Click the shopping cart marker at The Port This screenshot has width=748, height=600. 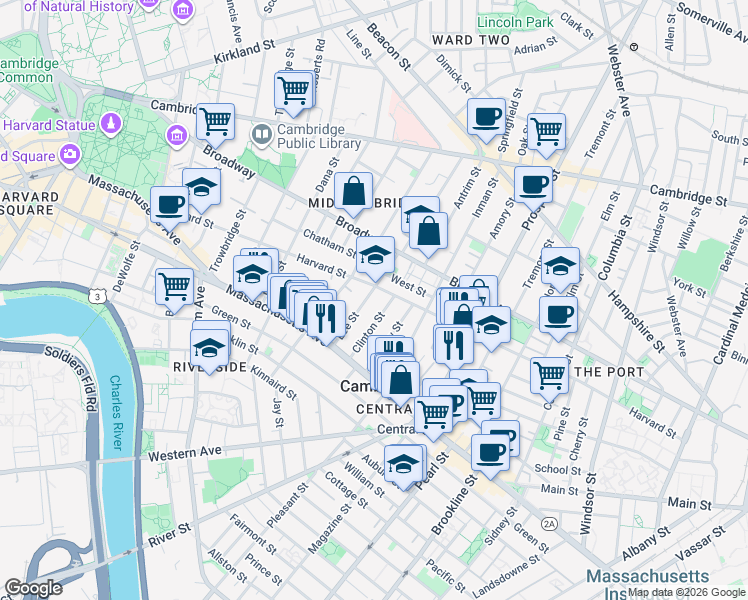(x=550, y=377)
